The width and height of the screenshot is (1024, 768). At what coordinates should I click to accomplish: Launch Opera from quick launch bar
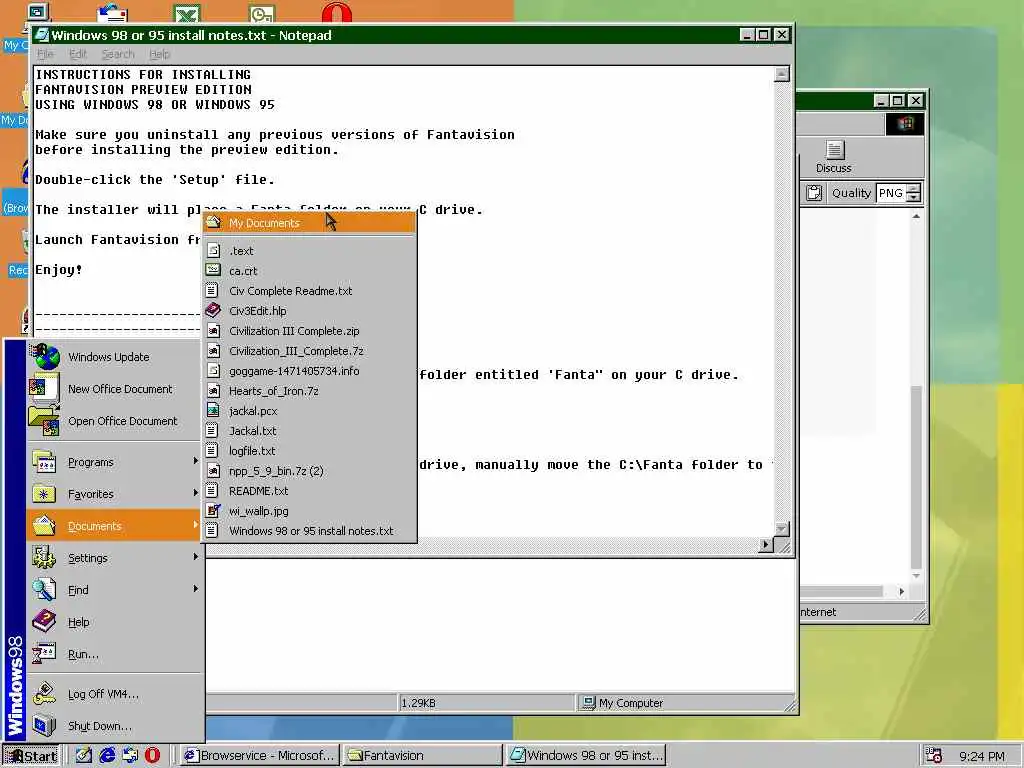coord(152,756)
